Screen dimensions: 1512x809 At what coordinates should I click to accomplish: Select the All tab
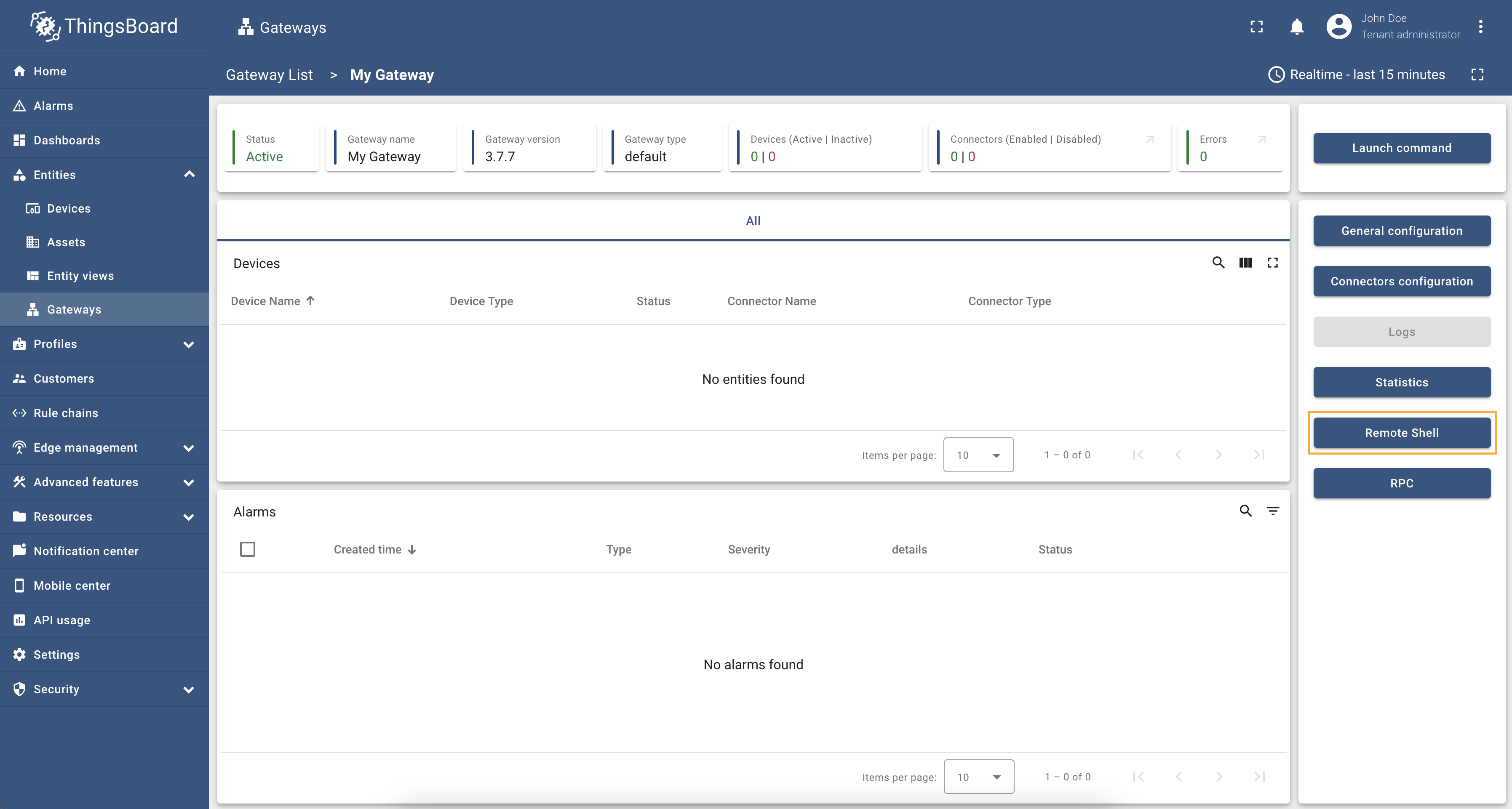tap(753, 221)
